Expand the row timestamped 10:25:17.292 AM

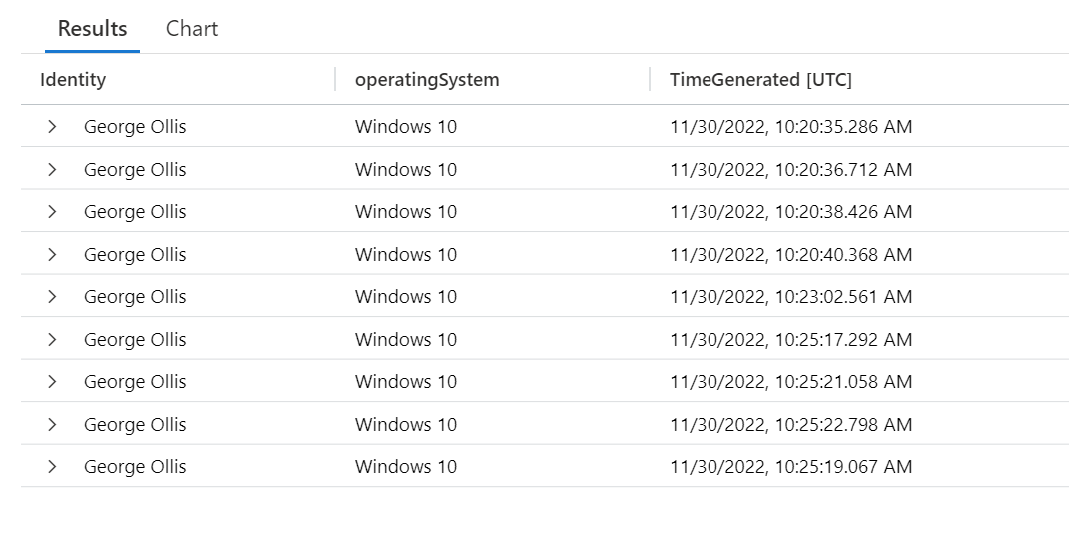click(x=52, y=340)
